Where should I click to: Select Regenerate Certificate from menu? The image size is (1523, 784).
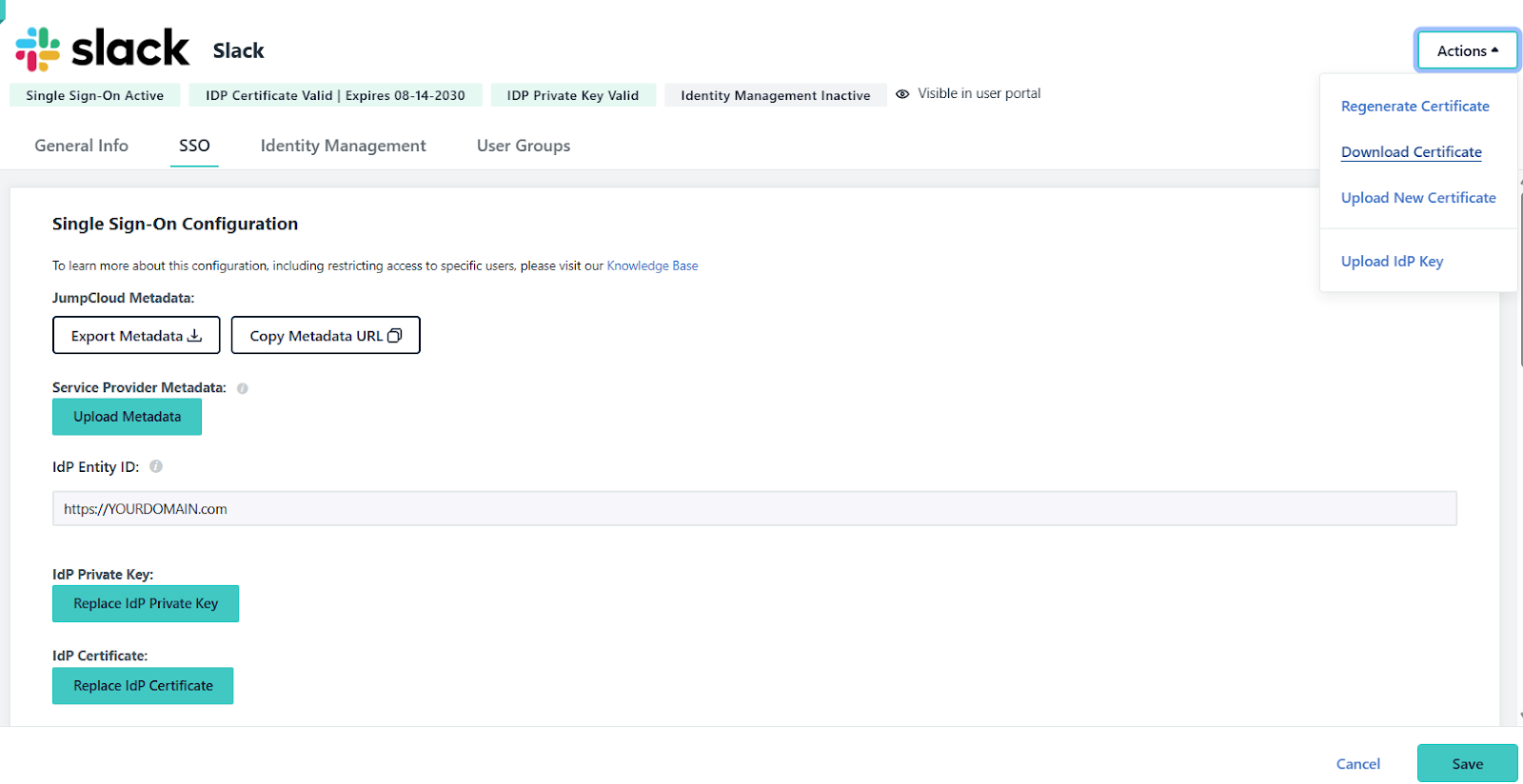coord(1414,107)
